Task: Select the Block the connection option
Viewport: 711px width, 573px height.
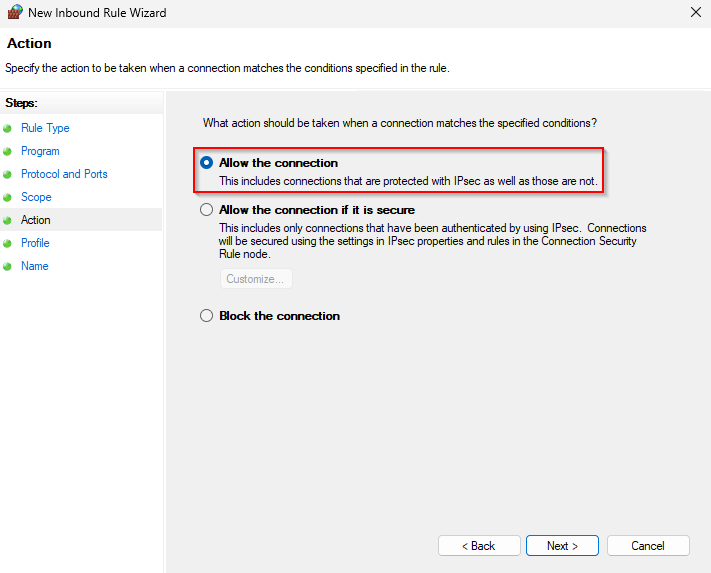Action: (x=207, y=316)
